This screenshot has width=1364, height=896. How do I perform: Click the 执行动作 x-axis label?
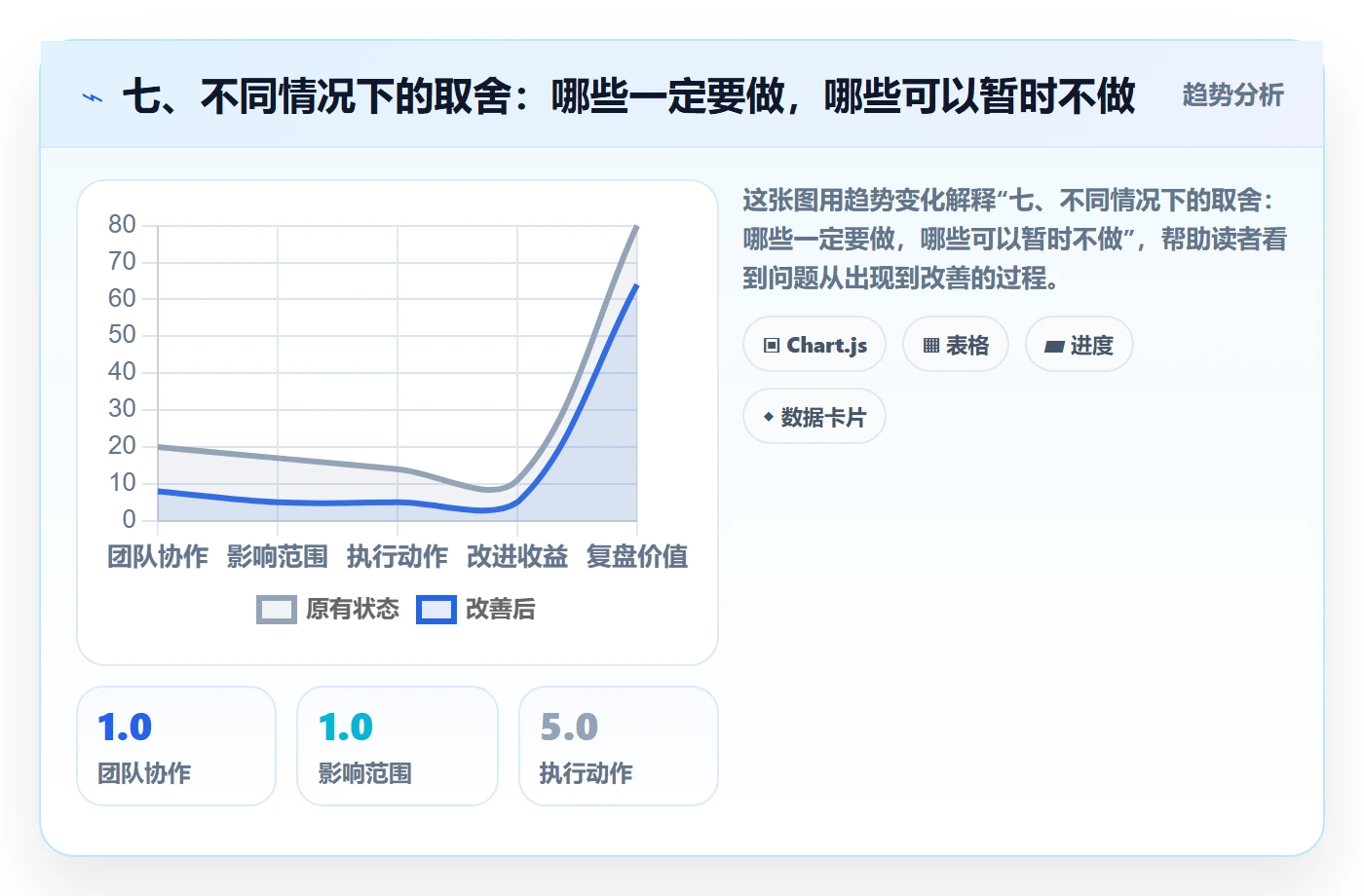tap(398, 557)
